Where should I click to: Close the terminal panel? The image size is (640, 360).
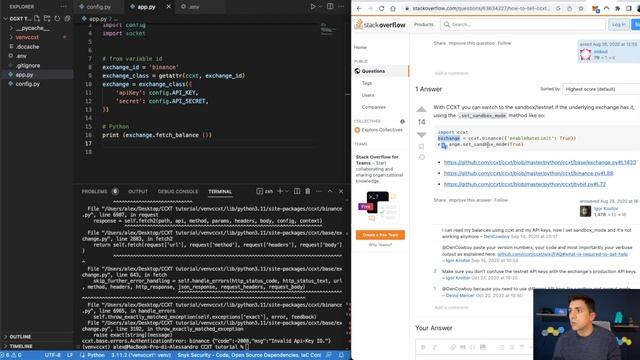[341, 191]
